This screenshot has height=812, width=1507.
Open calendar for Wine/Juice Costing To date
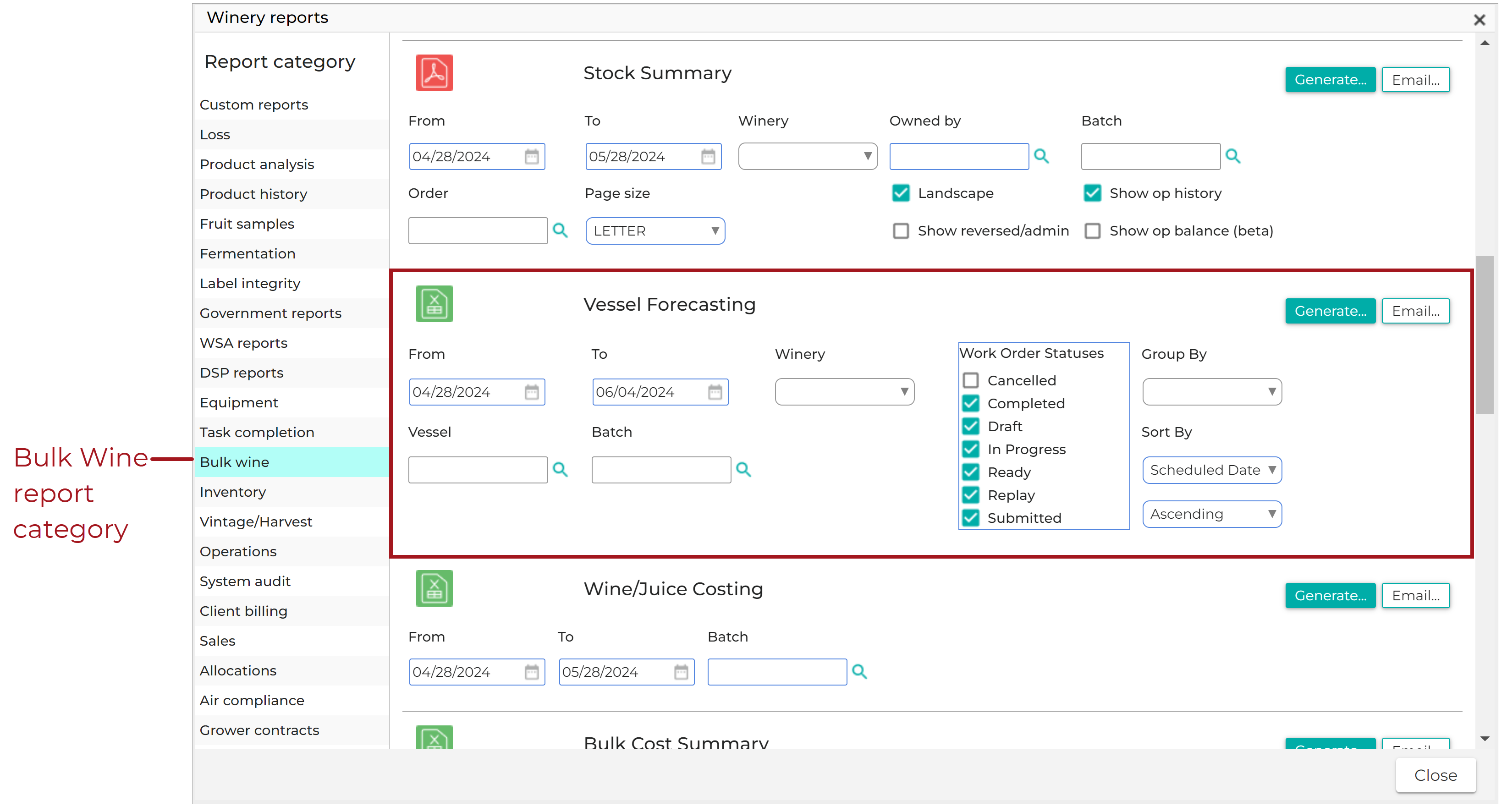click(681, 672)
